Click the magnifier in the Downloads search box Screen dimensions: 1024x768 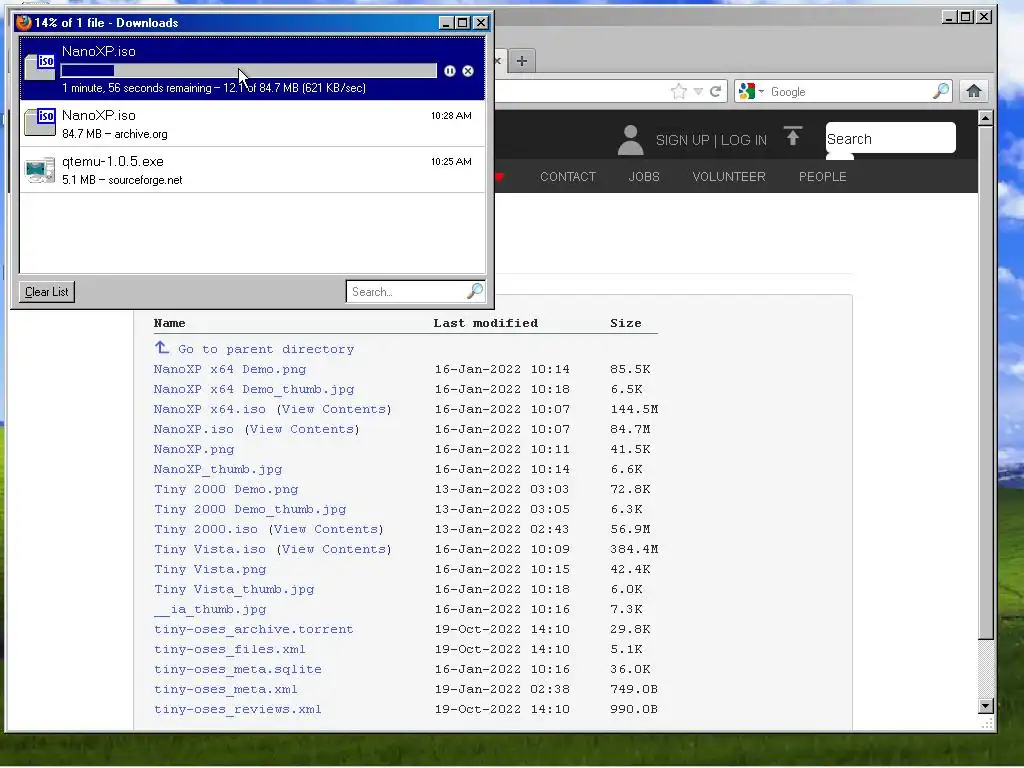click(x=475, y=291)
